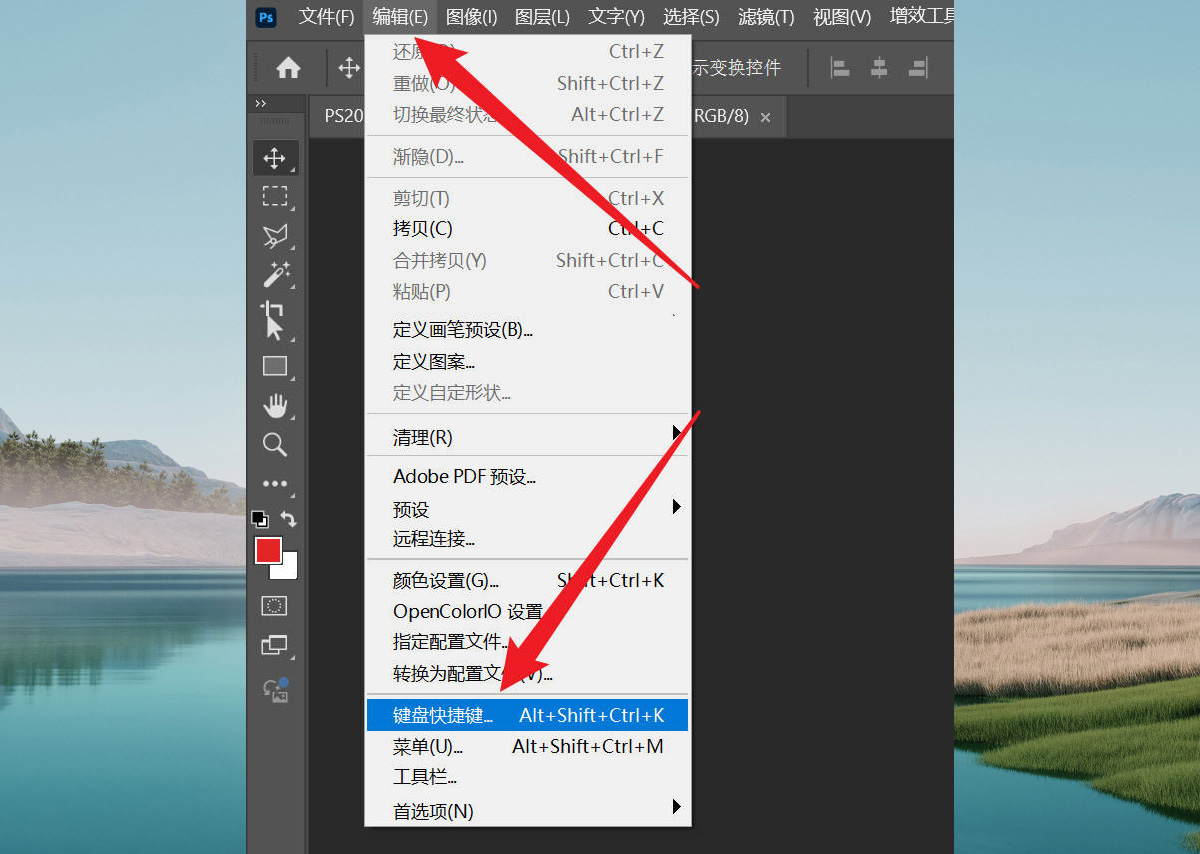Image resolution: width=1200 pixels, height=854 pixels.
Task: Open the 图像(I) menu
Action: (x=472, y=17)
